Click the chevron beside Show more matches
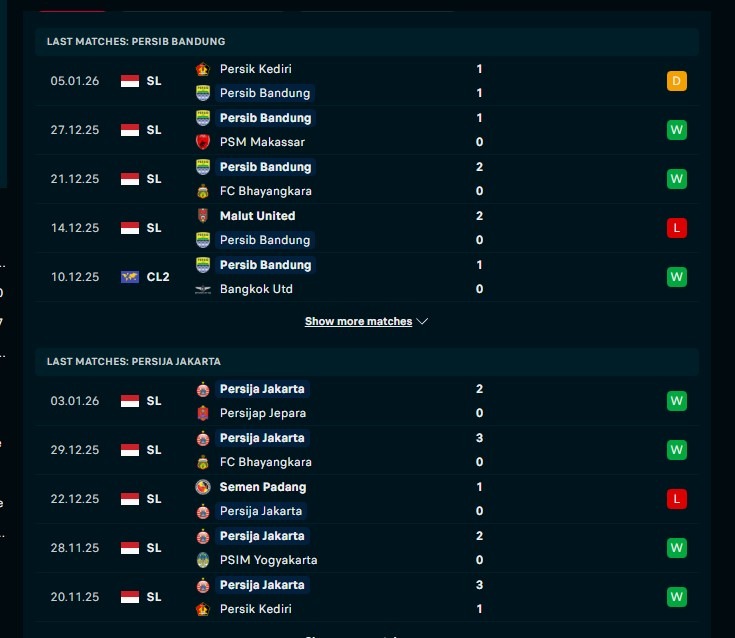 pos(422,322)
